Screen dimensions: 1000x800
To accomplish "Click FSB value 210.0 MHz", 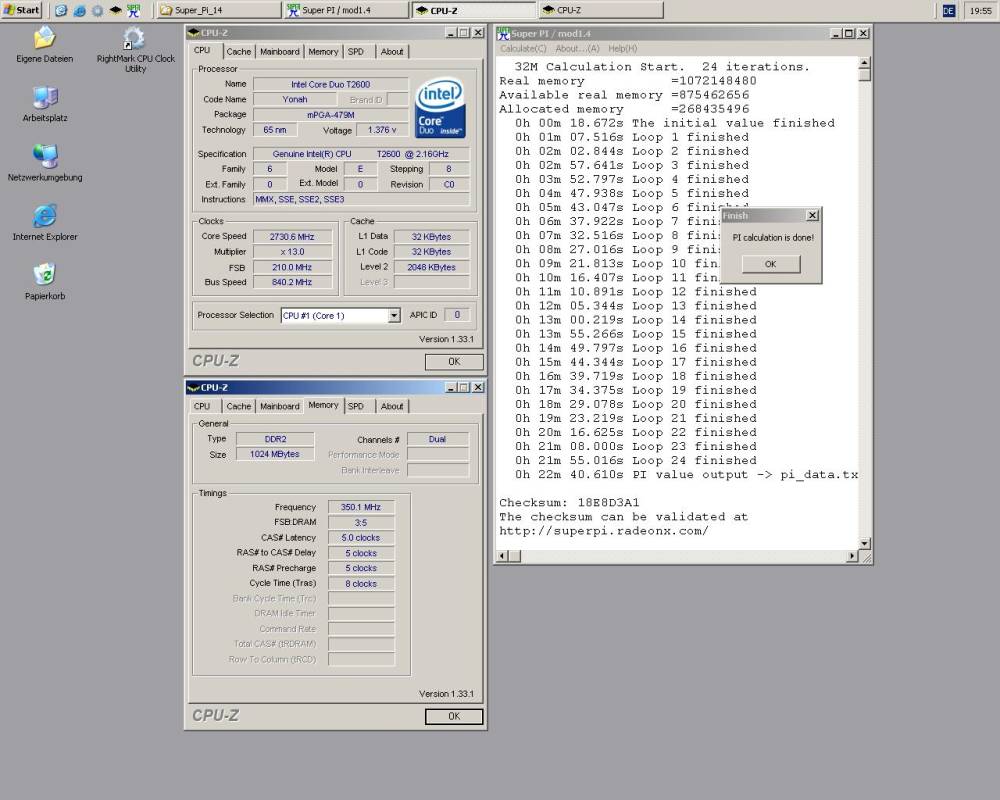I will (292, 267).
